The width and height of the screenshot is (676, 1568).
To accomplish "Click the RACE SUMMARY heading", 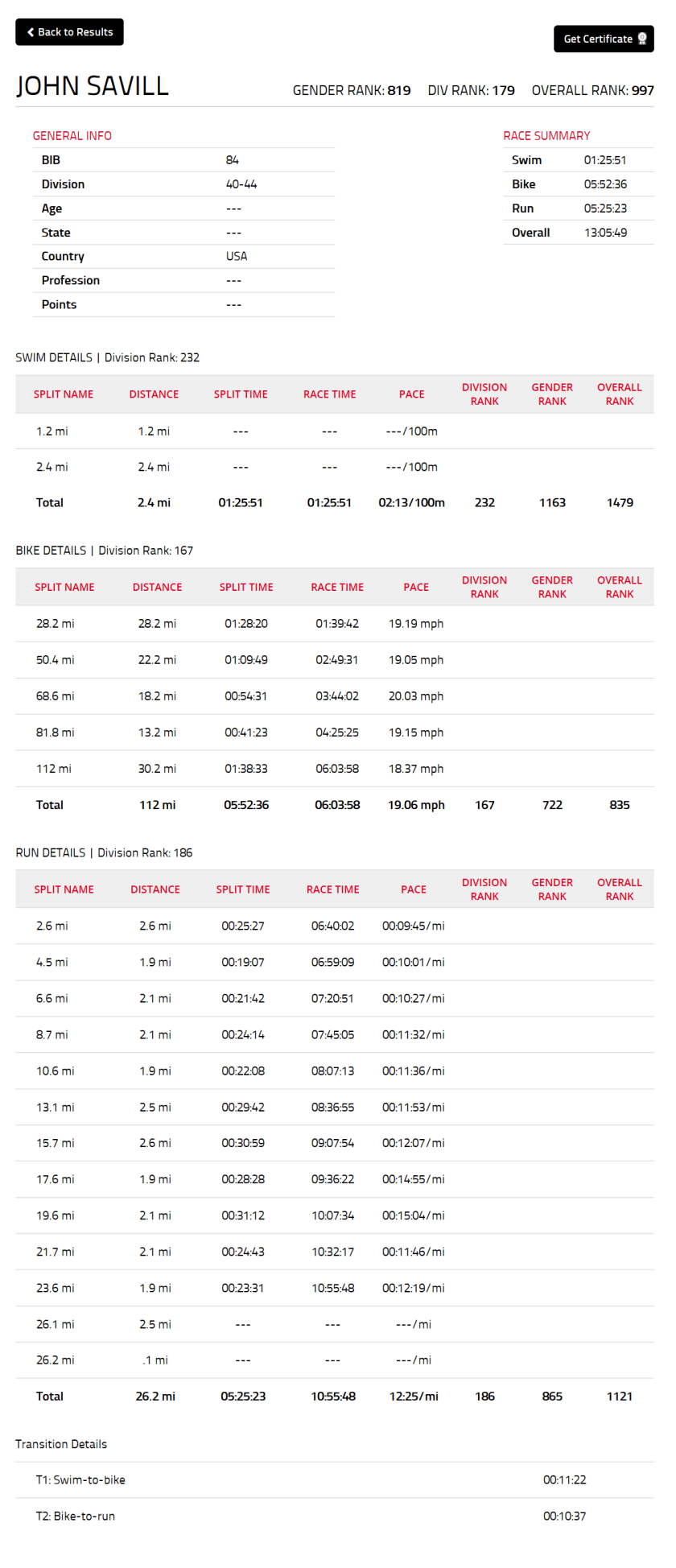I will tap(547, 136).
